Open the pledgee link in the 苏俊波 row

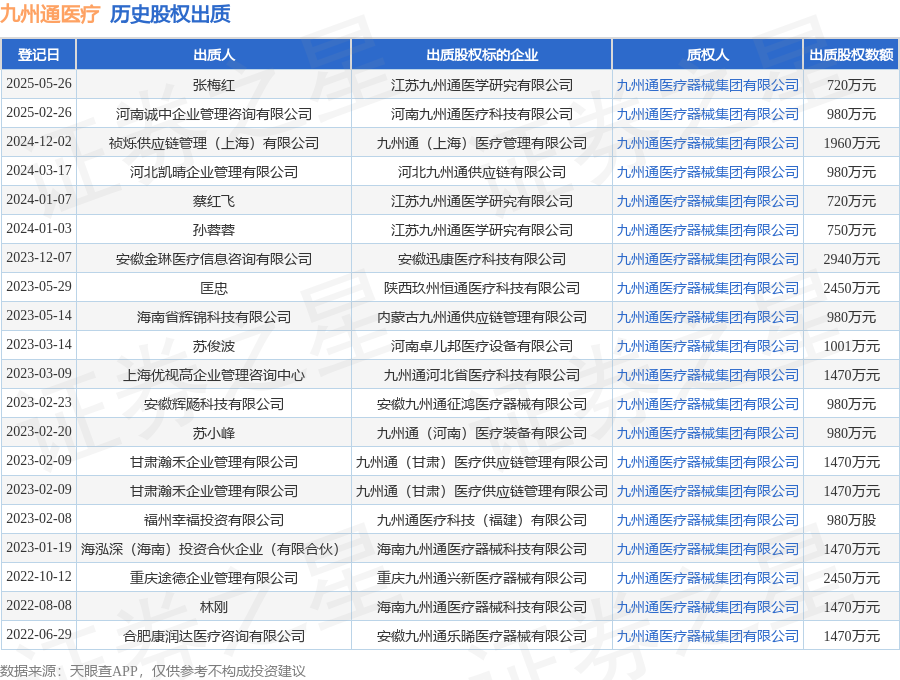[707, 346]
